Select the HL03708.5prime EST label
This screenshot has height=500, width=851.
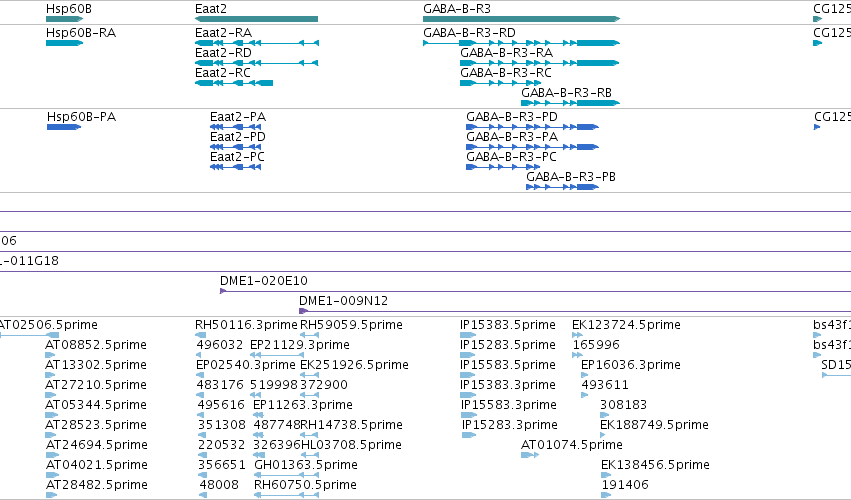[352, 445]
